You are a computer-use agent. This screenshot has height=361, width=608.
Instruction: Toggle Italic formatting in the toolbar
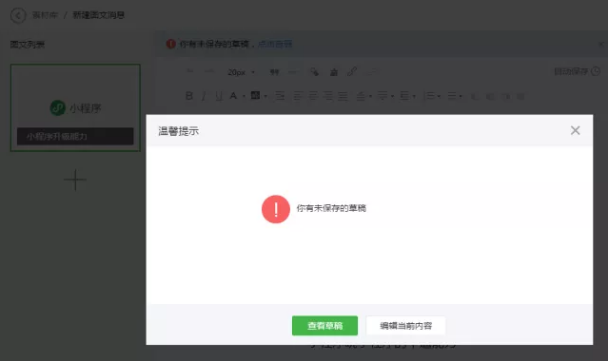tap(204, 96)
